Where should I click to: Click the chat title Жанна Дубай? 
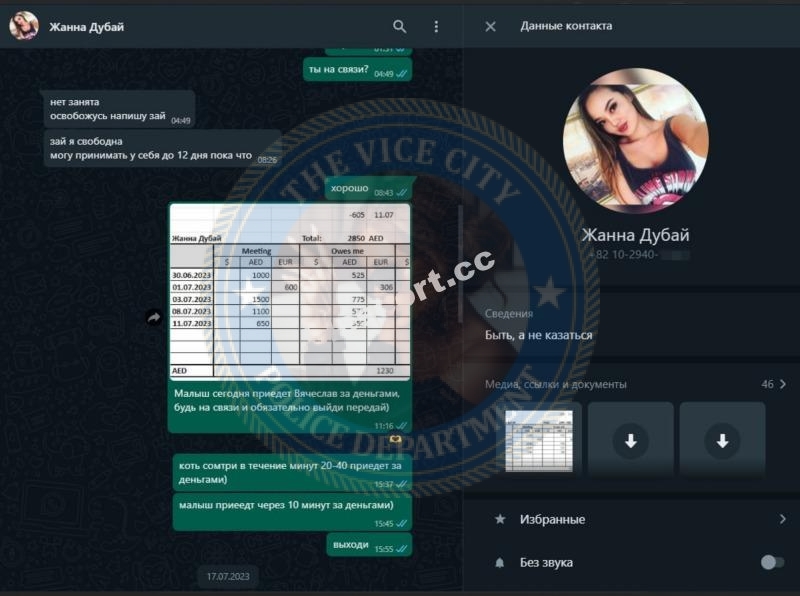86,27
